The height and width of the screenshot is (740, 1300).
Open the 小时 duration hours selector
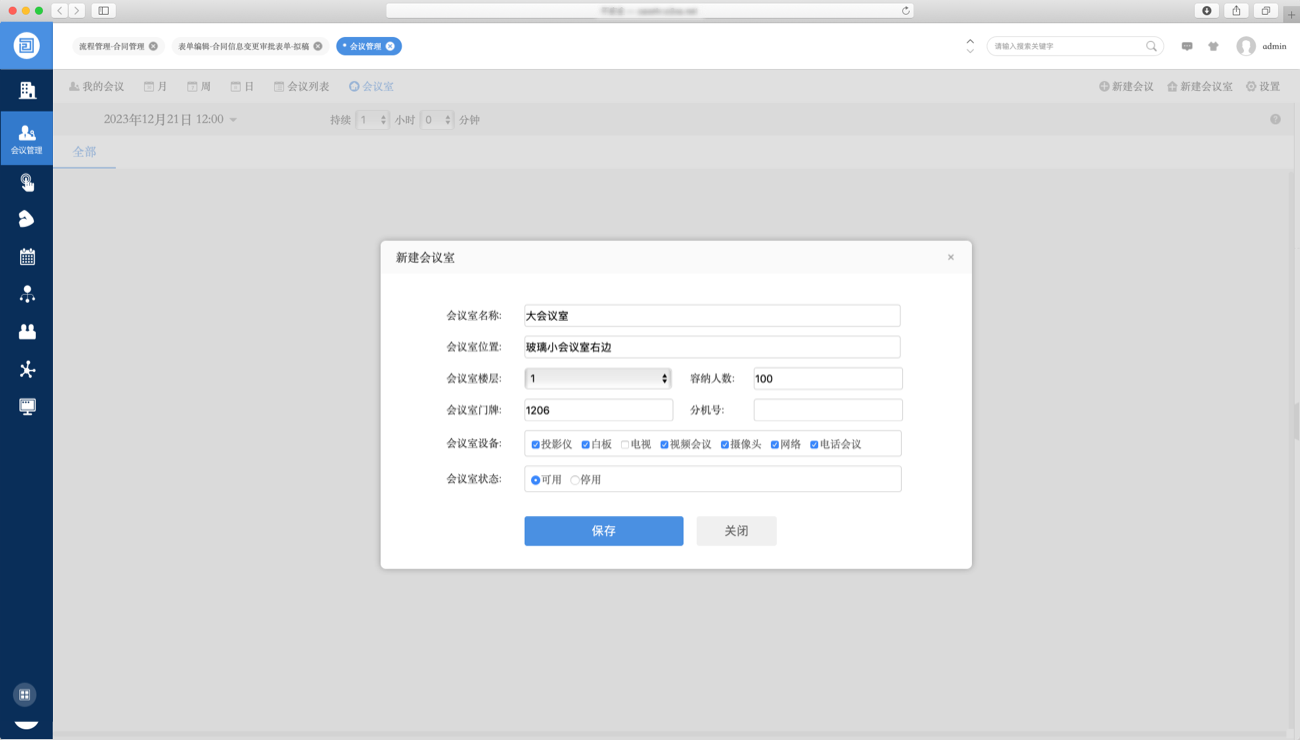coord(373,120)
